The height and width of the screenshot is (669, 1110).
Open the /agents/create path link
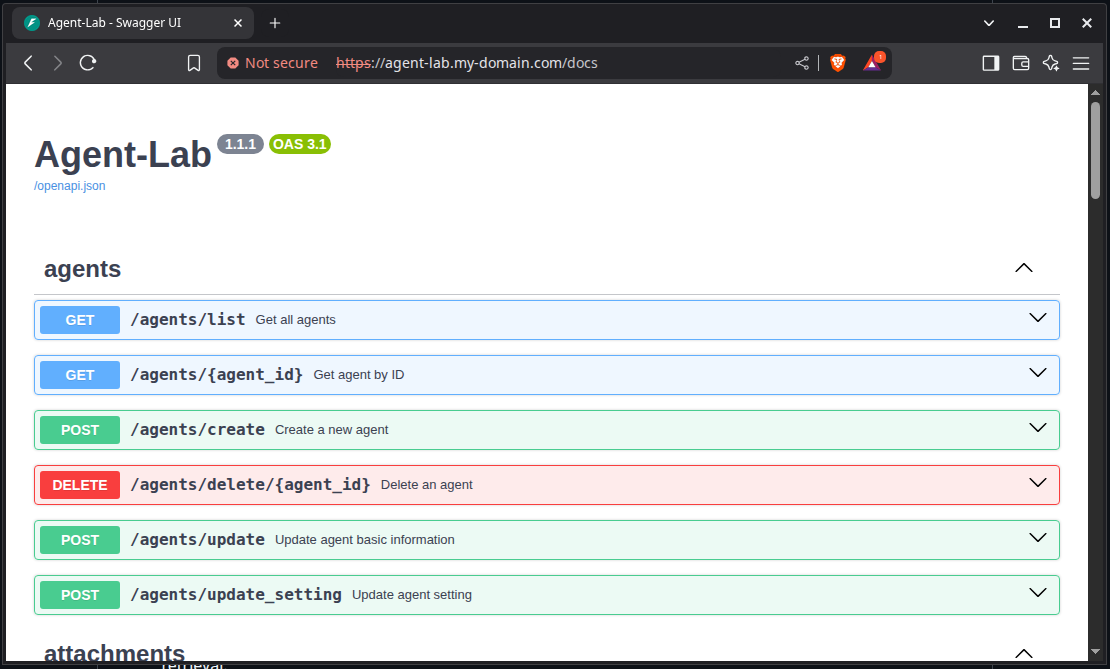pos(198,430)
